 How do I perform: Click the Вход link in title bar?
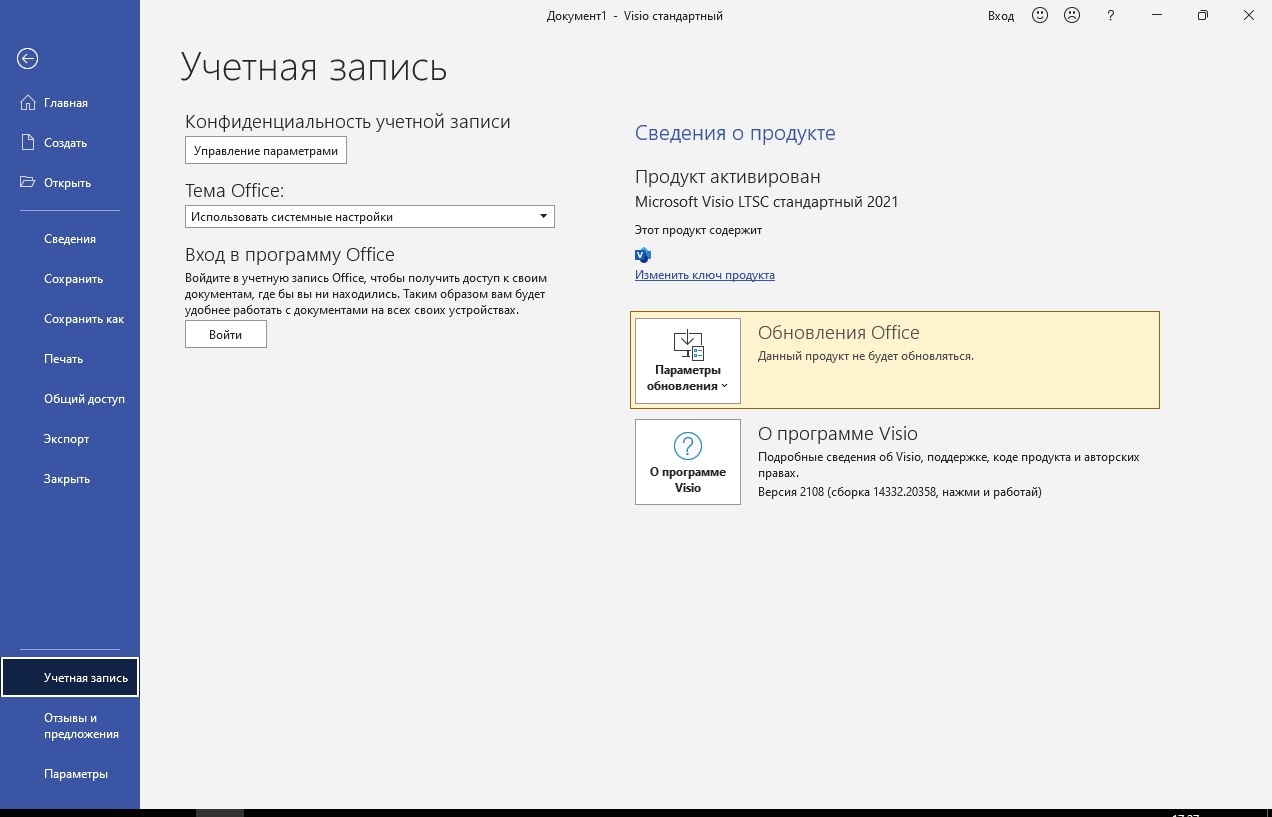tap(1001, 16)
